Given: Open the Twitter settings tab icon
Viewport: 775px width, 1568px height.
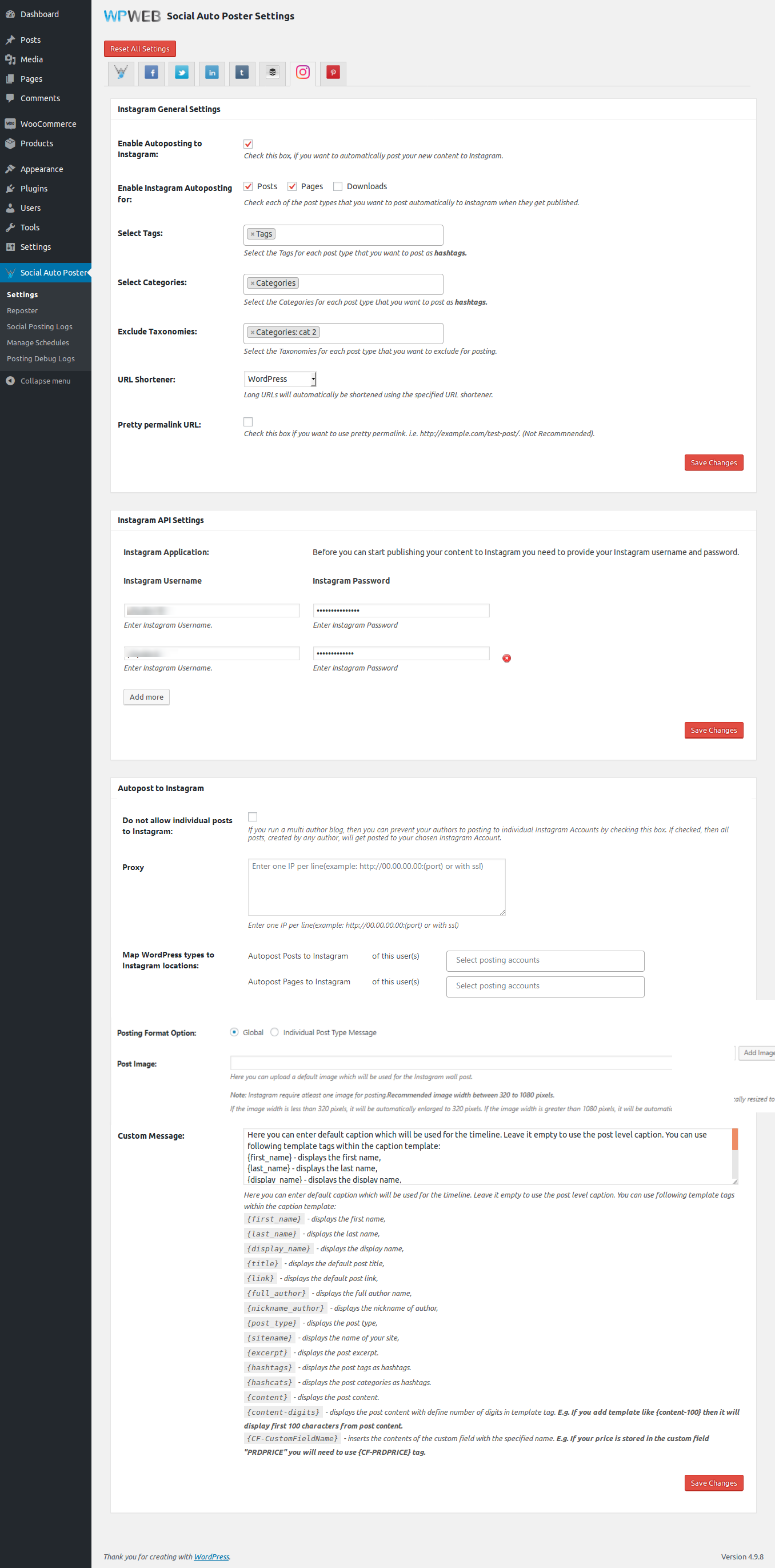Looking at the screenshot, I should point(181,73).
